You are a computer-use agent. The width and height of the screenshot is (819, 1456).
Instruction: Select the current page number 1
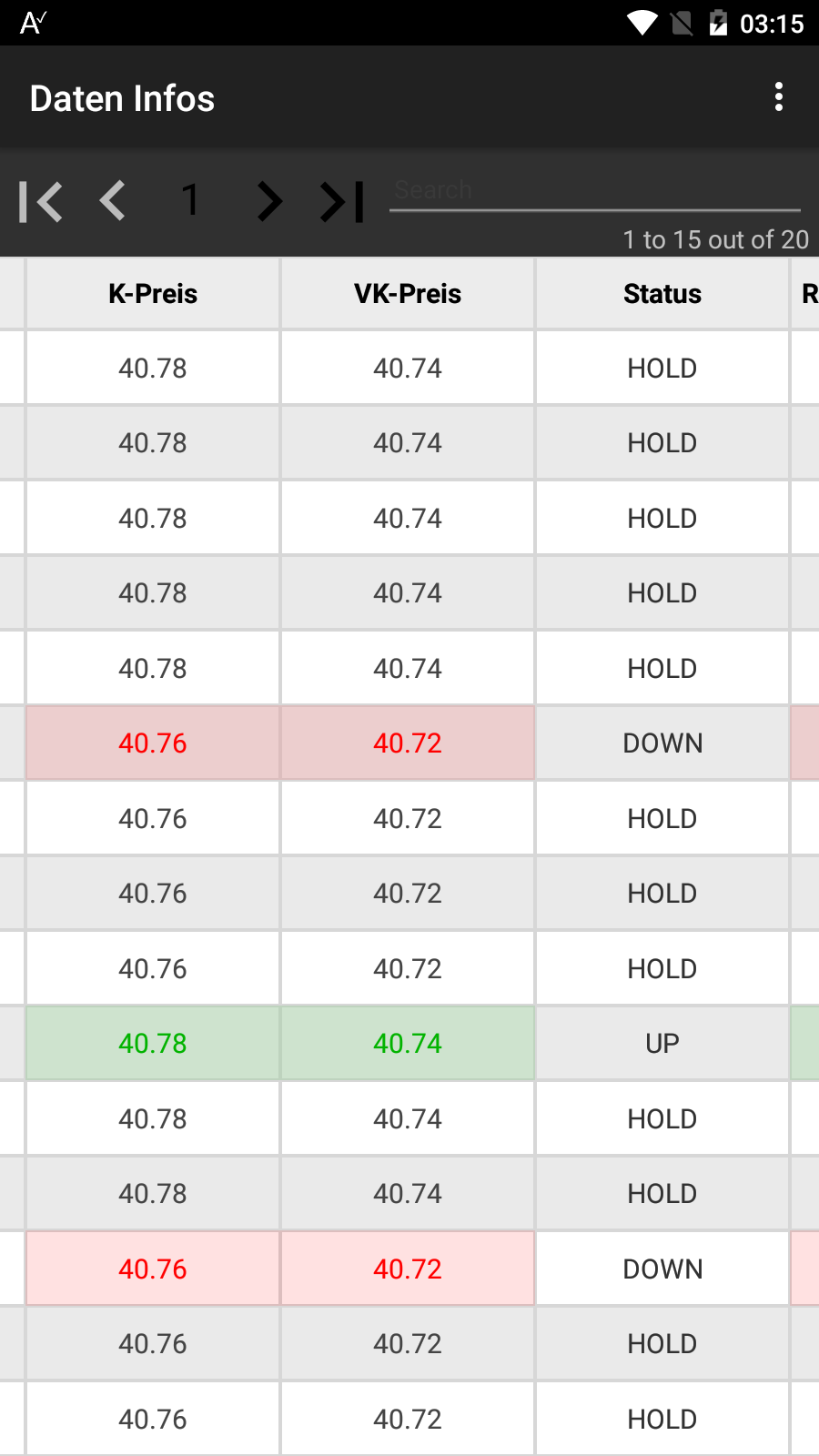[x=190, y=200]
